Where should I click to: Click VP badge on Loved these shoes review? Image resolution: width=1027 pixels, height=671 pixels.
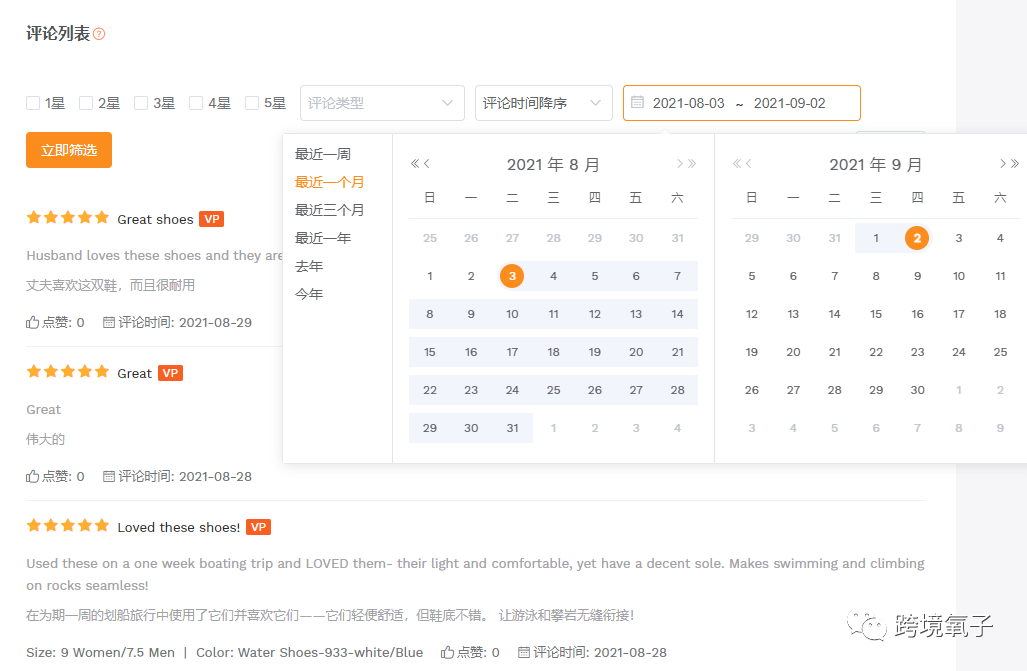tap(258, 527)
